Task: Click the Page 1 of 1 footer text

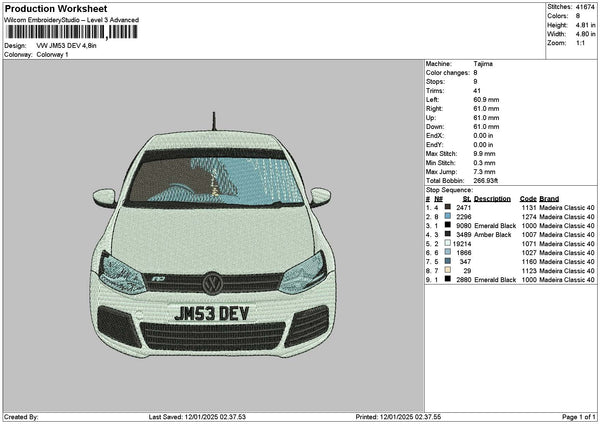Action: click(x=579, y=417)
